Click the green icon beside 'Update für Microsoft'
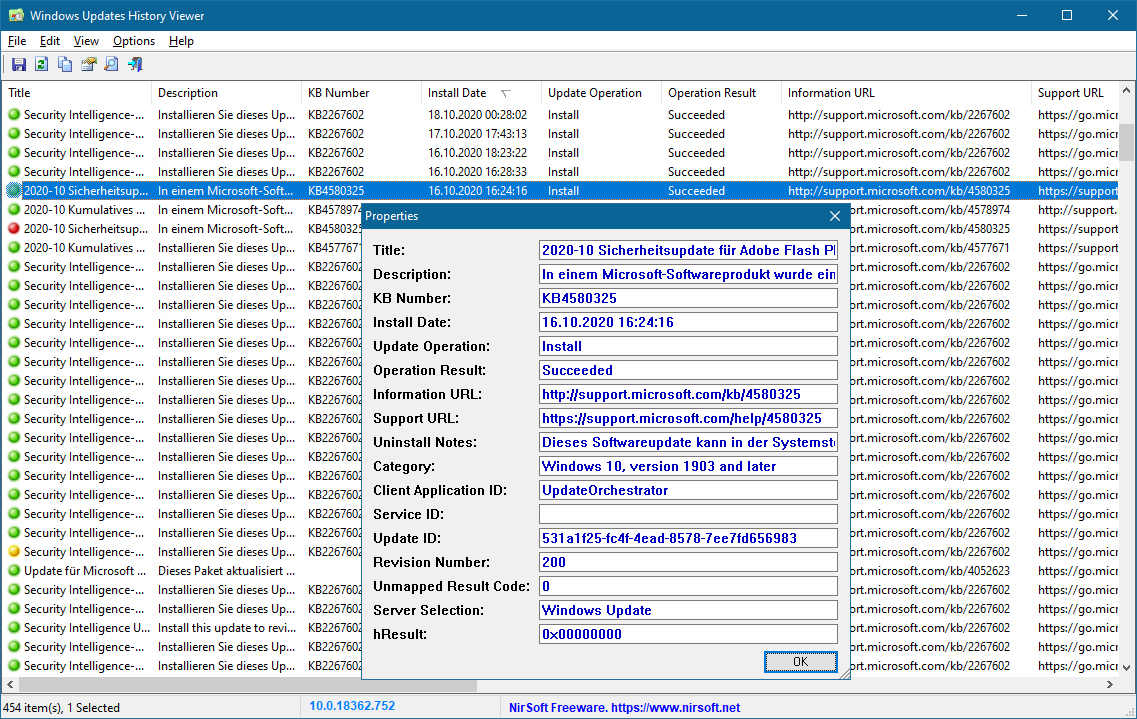Screen dimensions: 1137x719 [14, 571]
